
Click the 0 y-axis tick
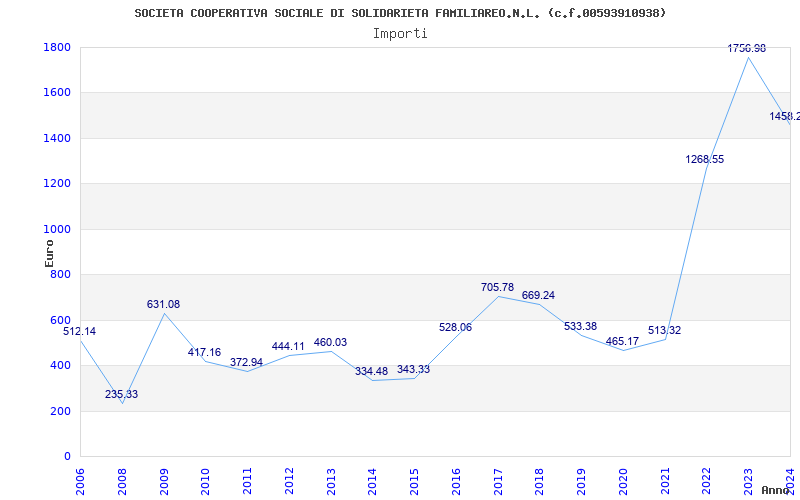pos(67,457)
